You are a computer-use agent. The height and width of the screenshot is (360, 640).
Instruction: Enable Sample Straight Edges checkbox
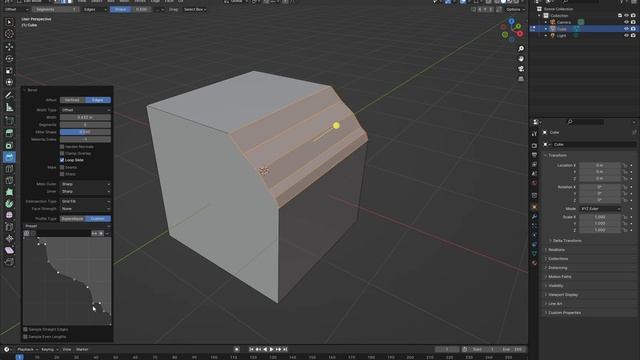click(25, 329)
